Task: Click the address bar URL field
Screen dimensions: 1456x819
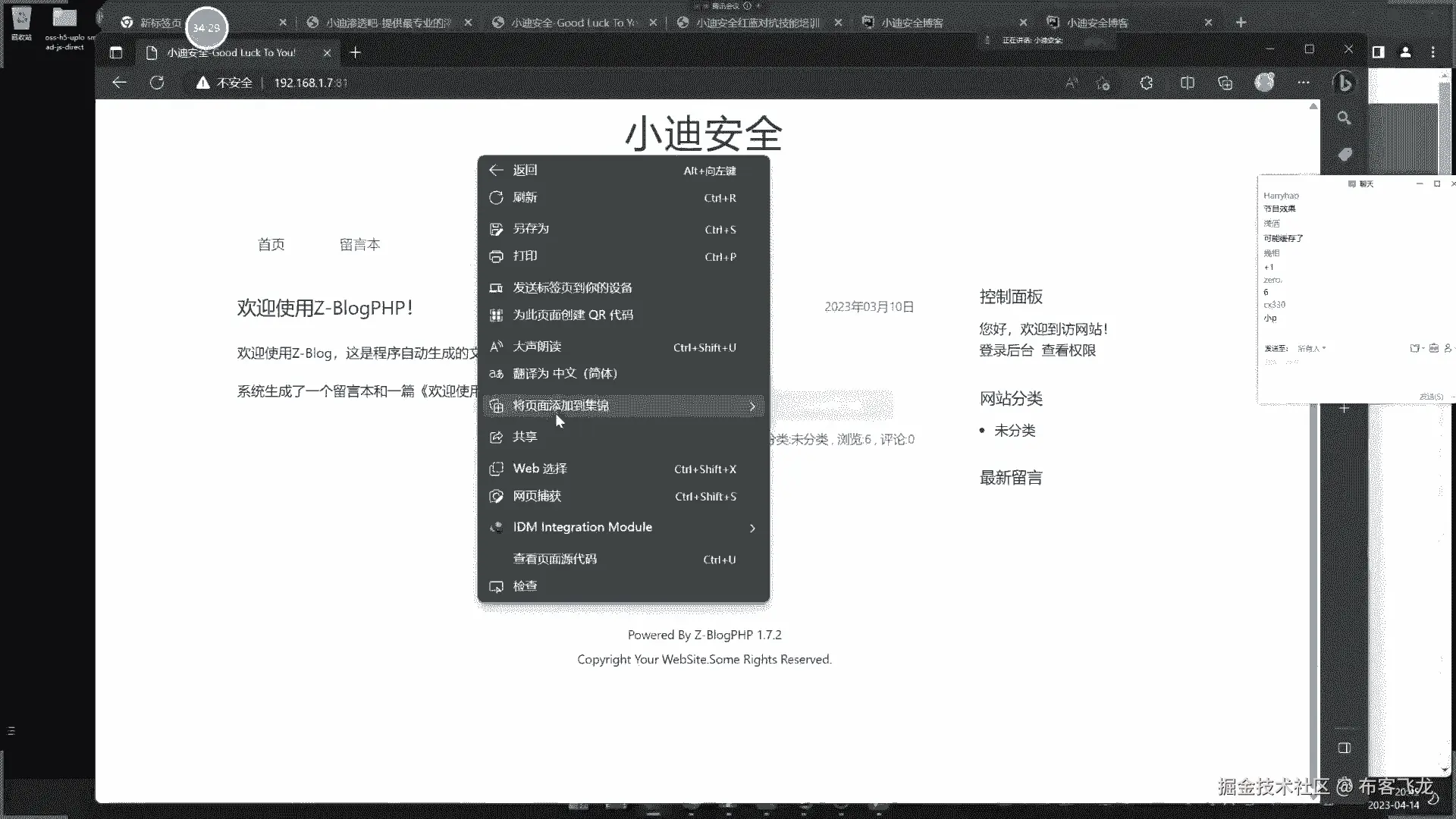Action: [310, 83]
